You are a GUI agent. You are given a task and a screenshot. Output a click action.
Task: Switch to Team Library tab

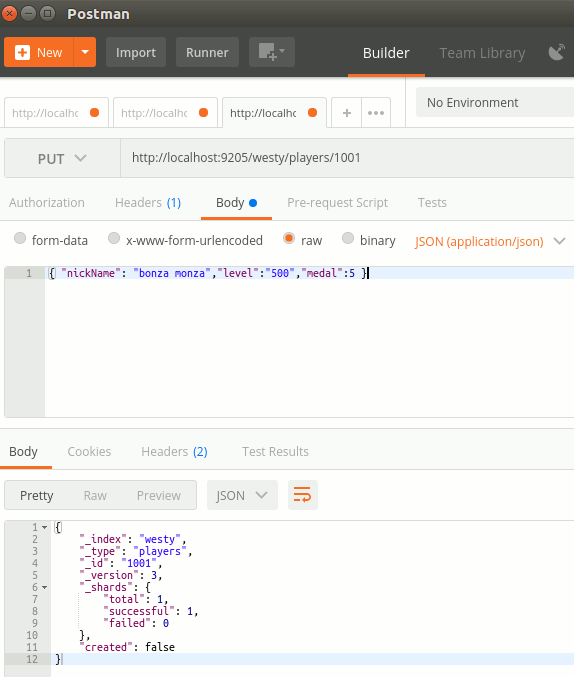482,53
